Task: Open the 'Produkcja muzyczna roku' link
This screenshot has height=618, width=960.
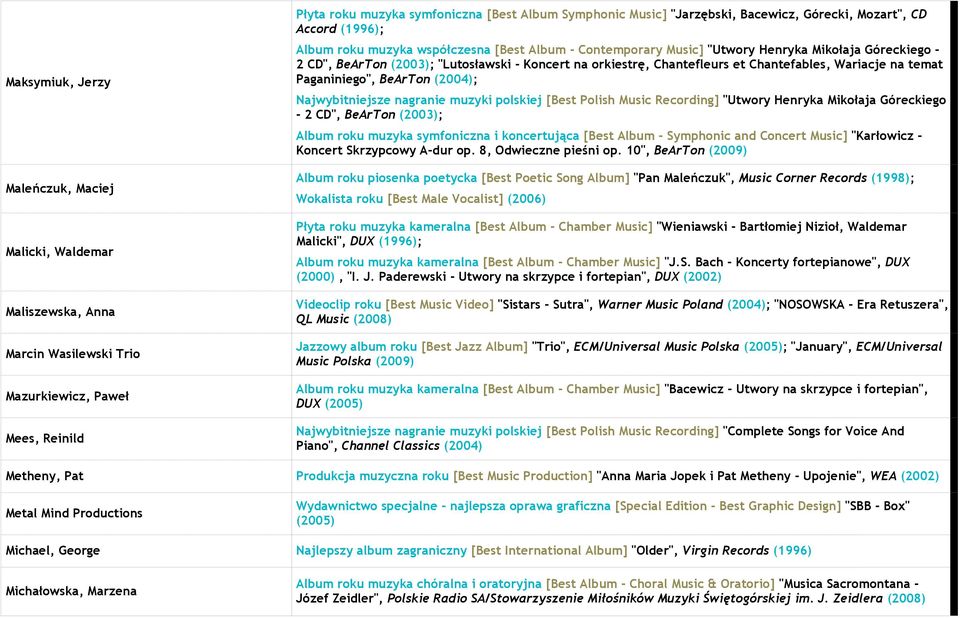Action: click(372, 476)
